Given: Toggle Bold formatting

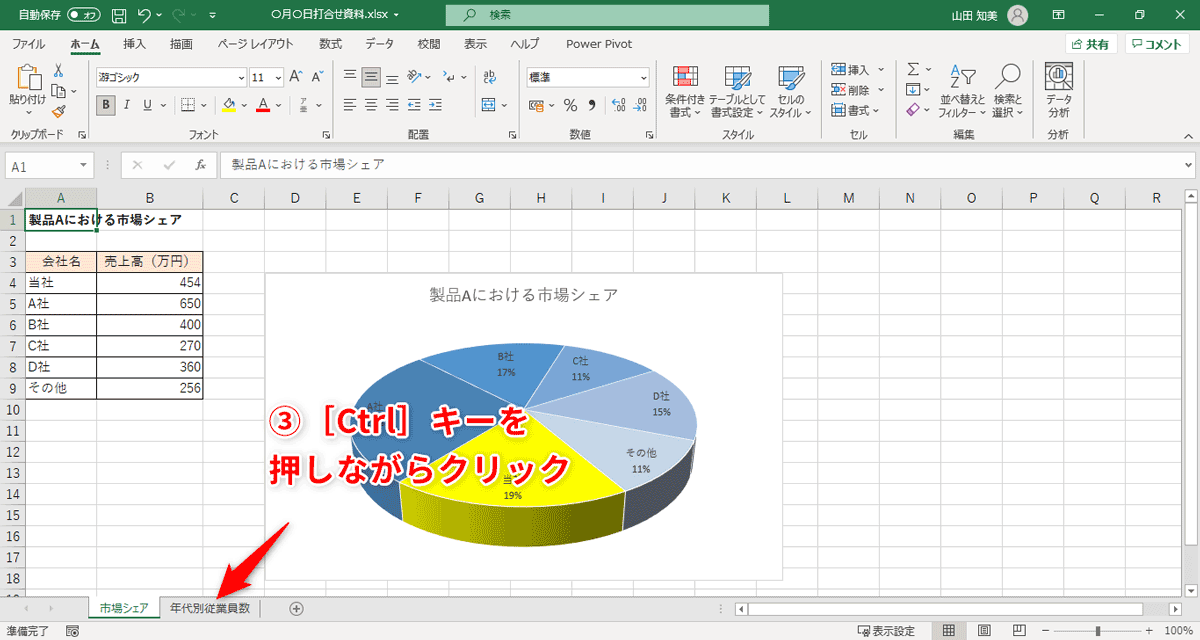Looking at the screenshot, I should point(105,104).
